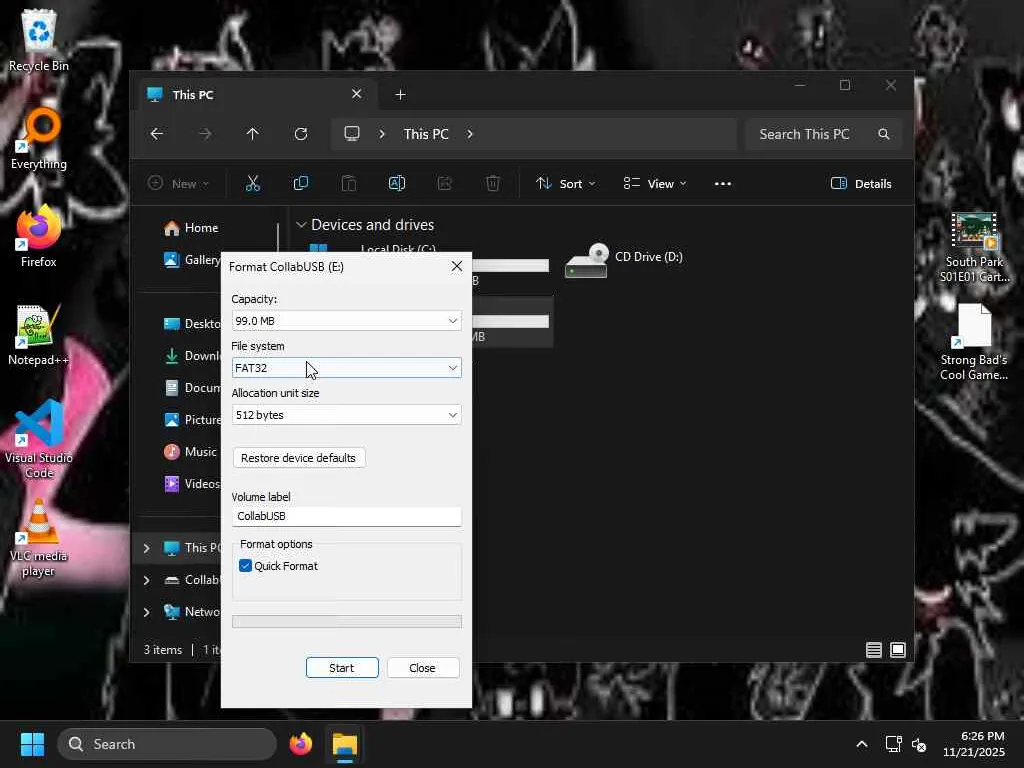Switch to large icons view in status bar
1024x768 pixels.
coord(898,650)
